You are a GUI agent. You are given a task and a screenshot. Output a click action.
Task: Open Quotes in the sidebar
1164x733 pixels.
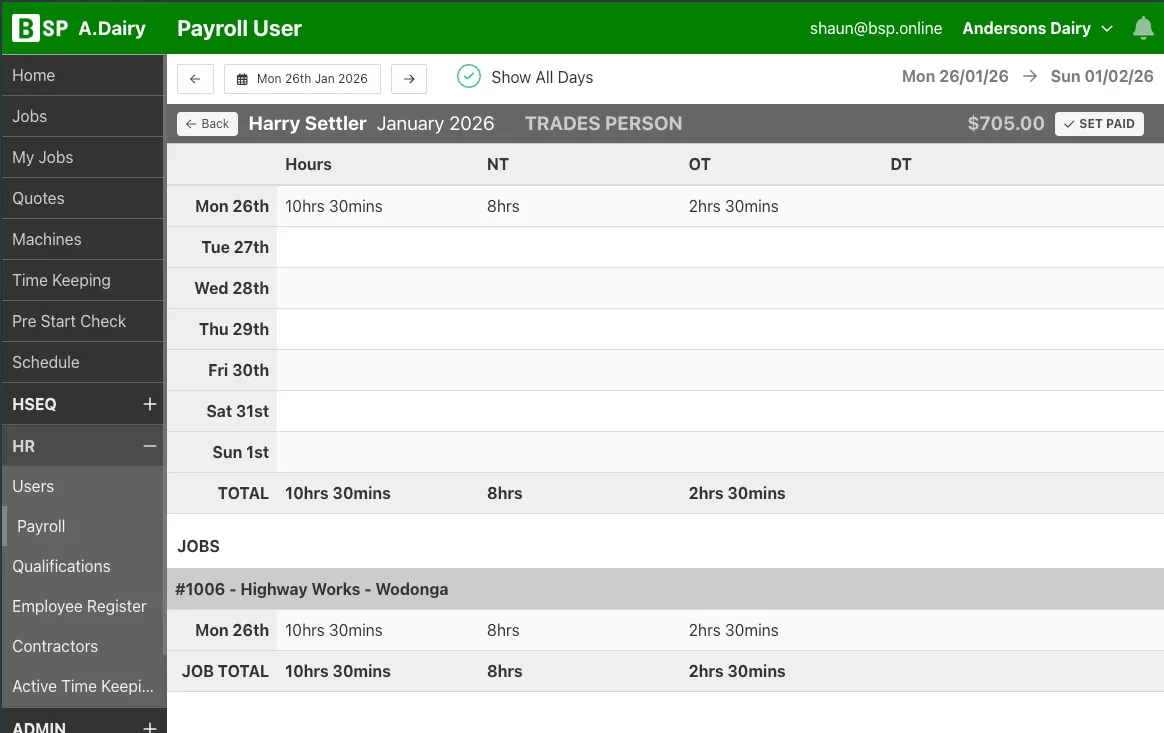click(82, 198)
